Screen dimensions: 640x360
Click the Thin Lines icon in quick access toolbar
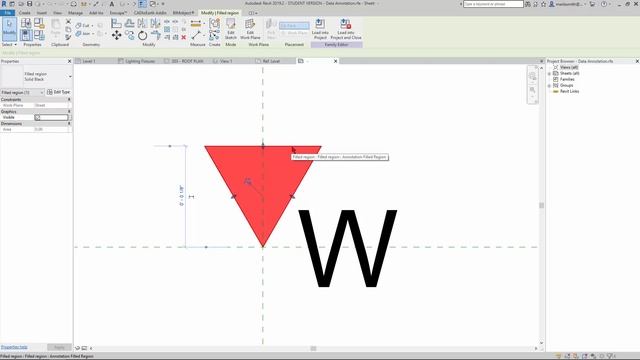pos(142,4)
